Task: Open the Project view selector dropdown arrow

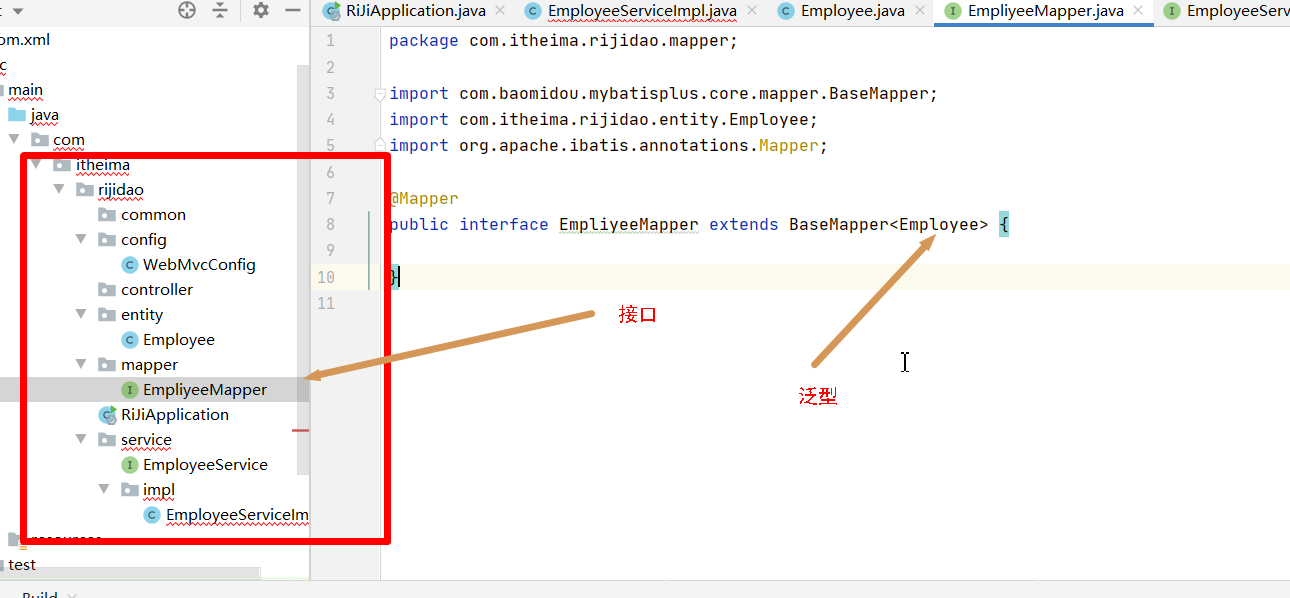Action: click(17, 11)
